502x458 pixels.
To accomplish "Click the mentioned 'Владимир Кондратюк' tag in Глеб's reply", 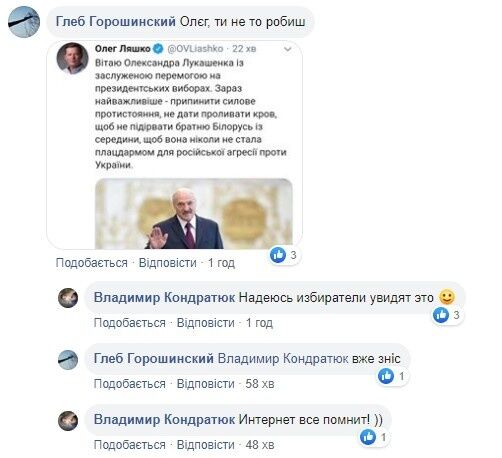I will pos(283,359).
